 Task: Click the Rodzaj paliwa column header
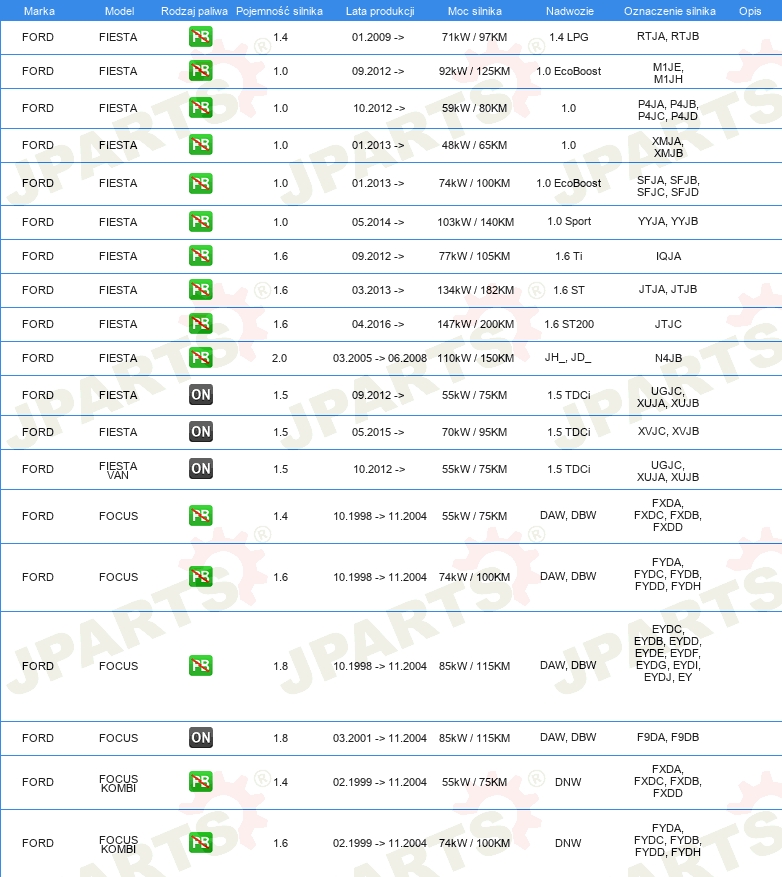coord(194,11)
